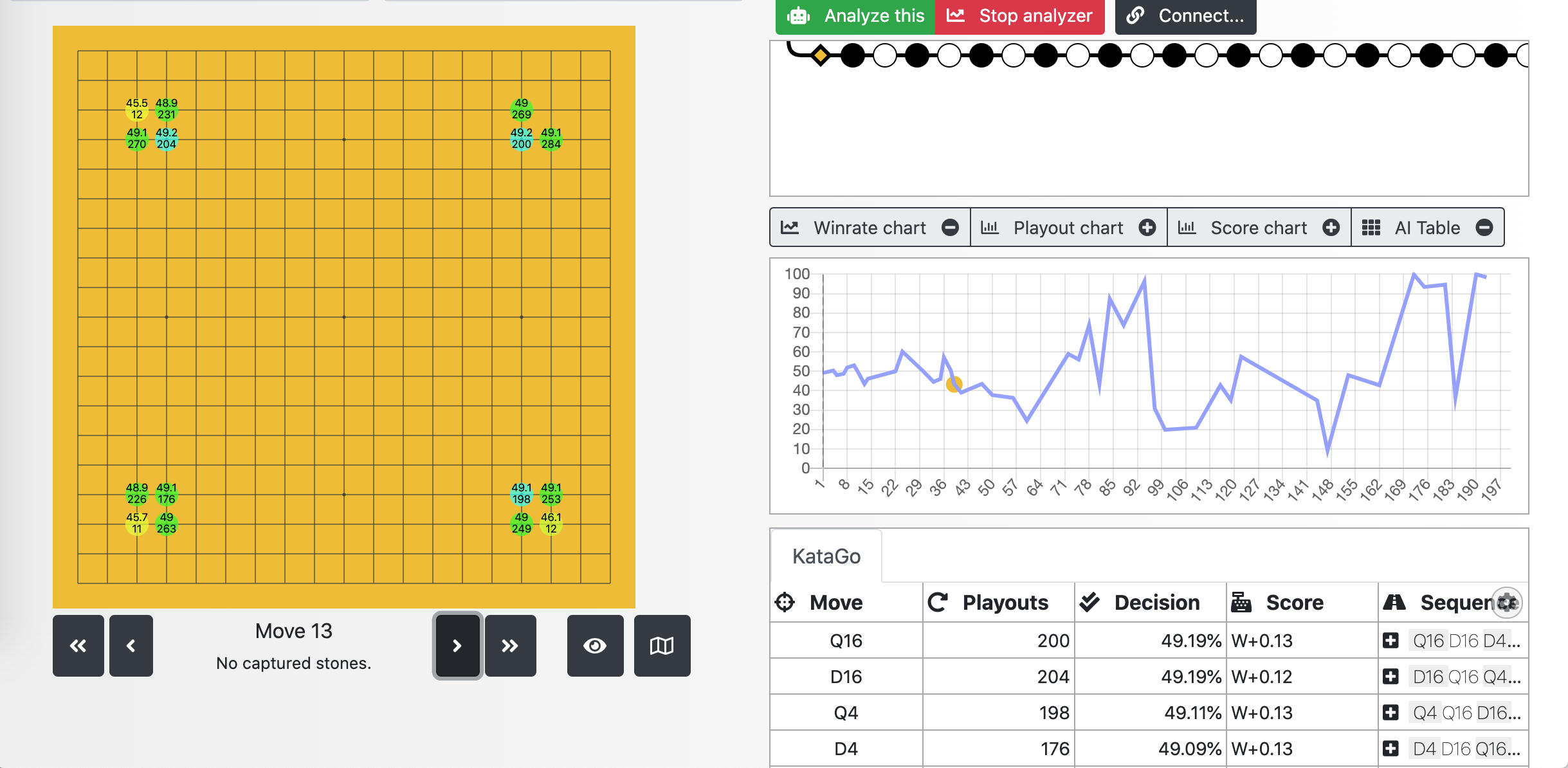This screenshot has width=1568, height=768.
Task: Expand the Q16 sequence row
Action: click(1390, 641)
